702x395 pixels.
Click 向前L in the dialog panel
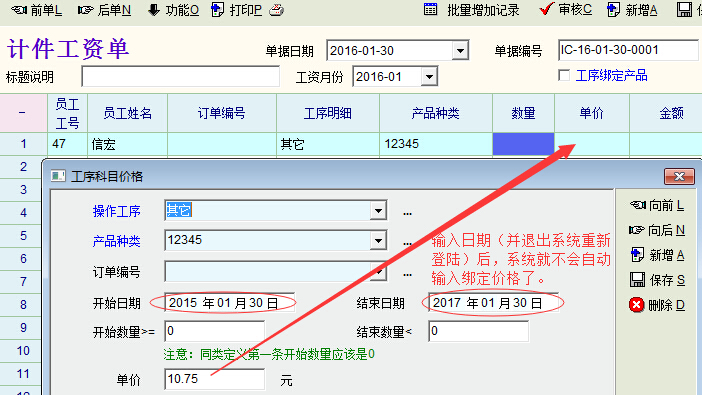pos(657,205)
